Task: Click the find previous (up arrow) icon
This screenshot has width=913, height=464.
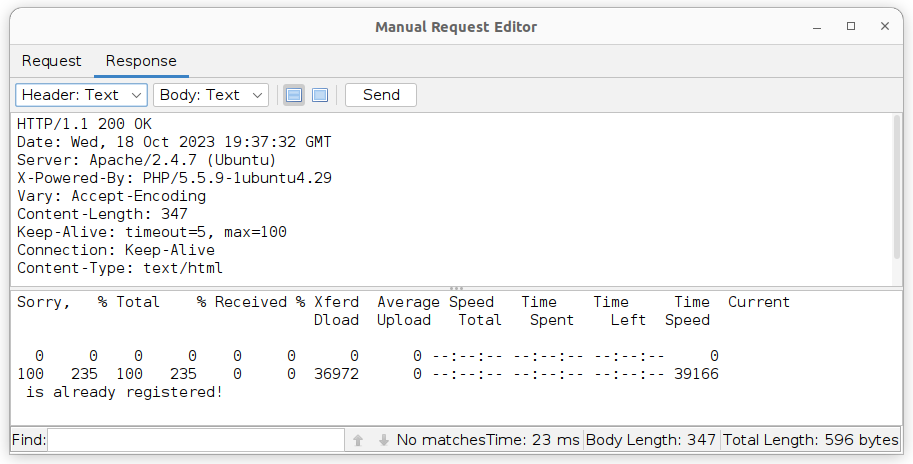Action: coord(358,440)
